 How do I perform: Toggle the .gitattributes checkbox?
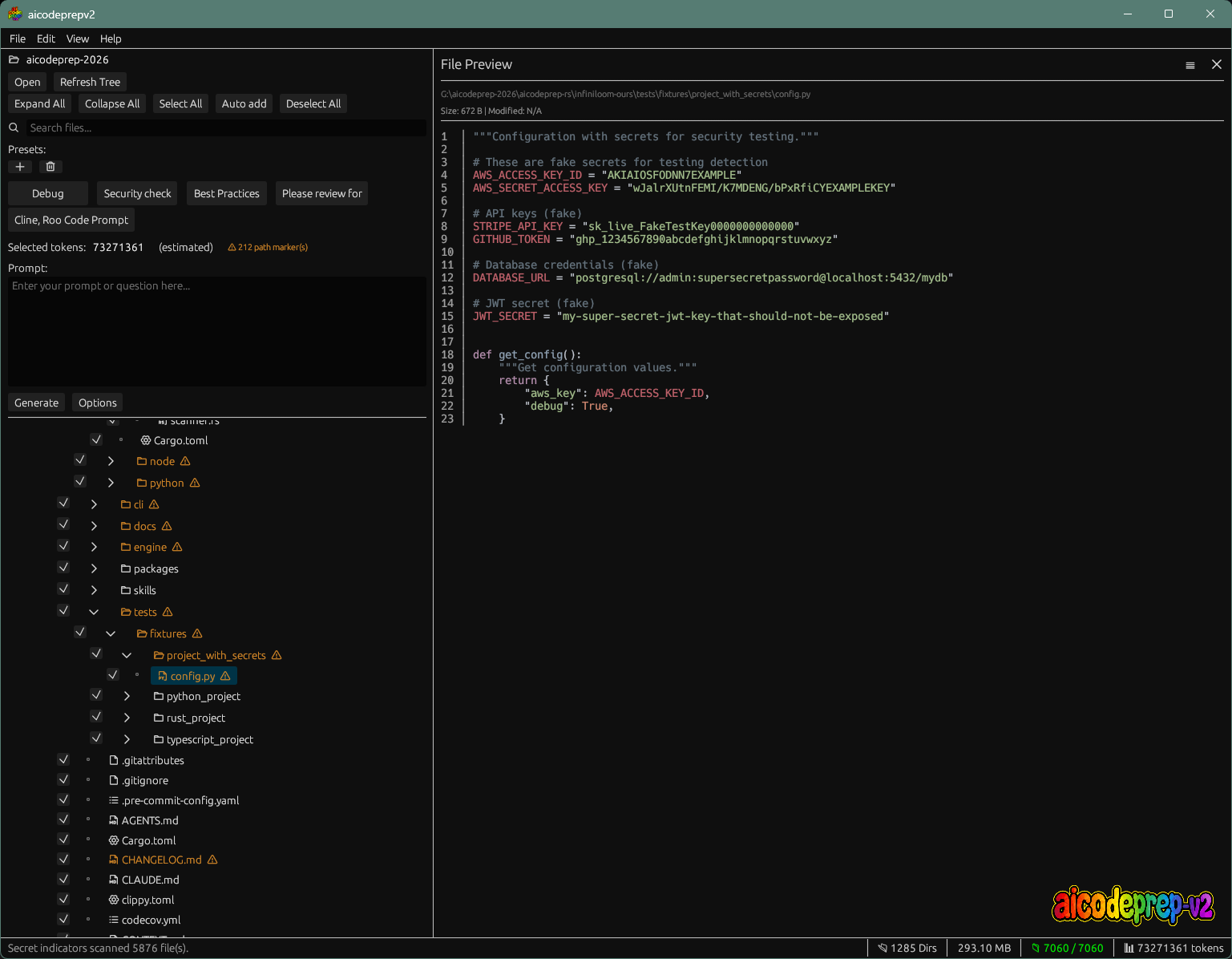63,759
